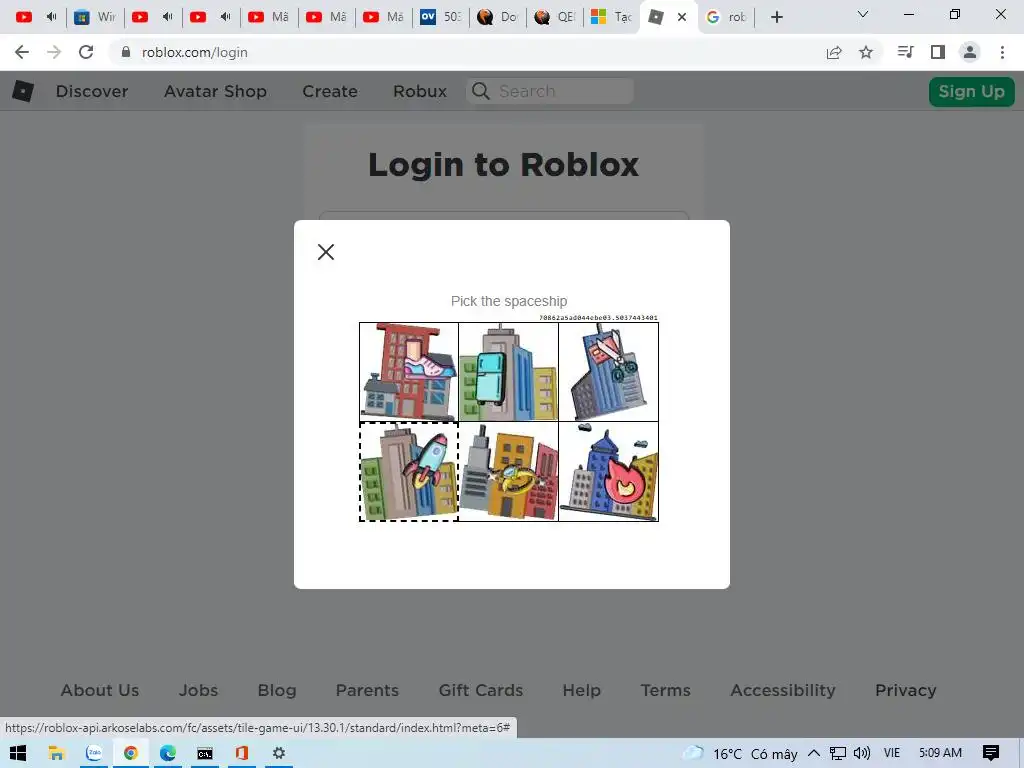Open a new browser tab
The image size is (1024, 768).
coord(776,17)
